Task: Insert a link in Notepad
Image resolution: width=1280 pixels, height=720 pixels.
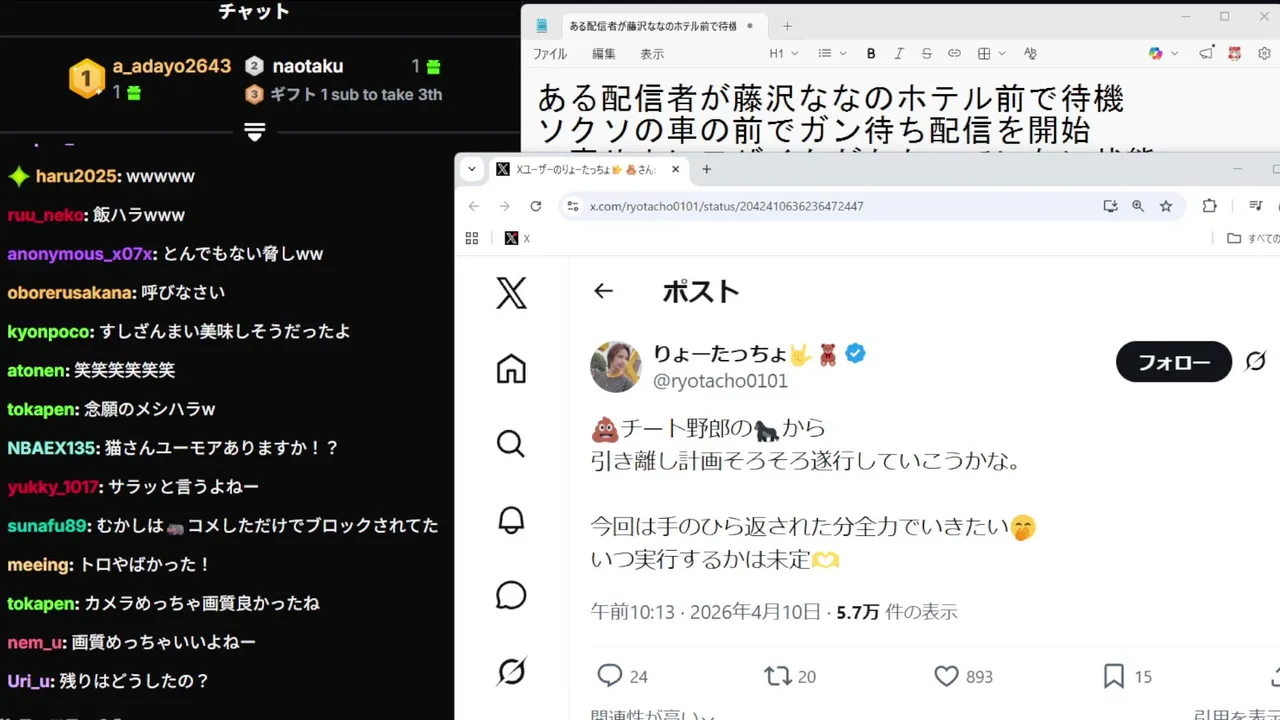Action: click(x=954, y=54)
